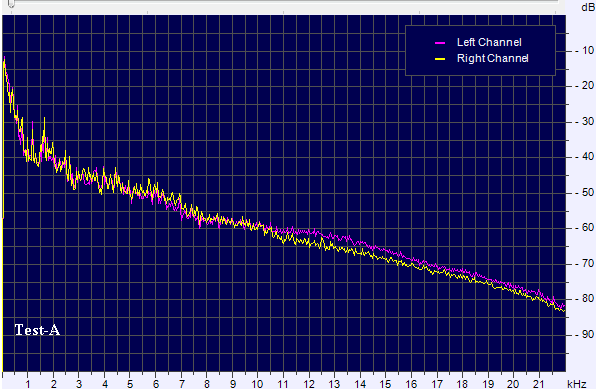Click the "15" kHz frequency axis label
Image resolution: width=596 pixels, height=389 pixels.
tap(385, 384)
